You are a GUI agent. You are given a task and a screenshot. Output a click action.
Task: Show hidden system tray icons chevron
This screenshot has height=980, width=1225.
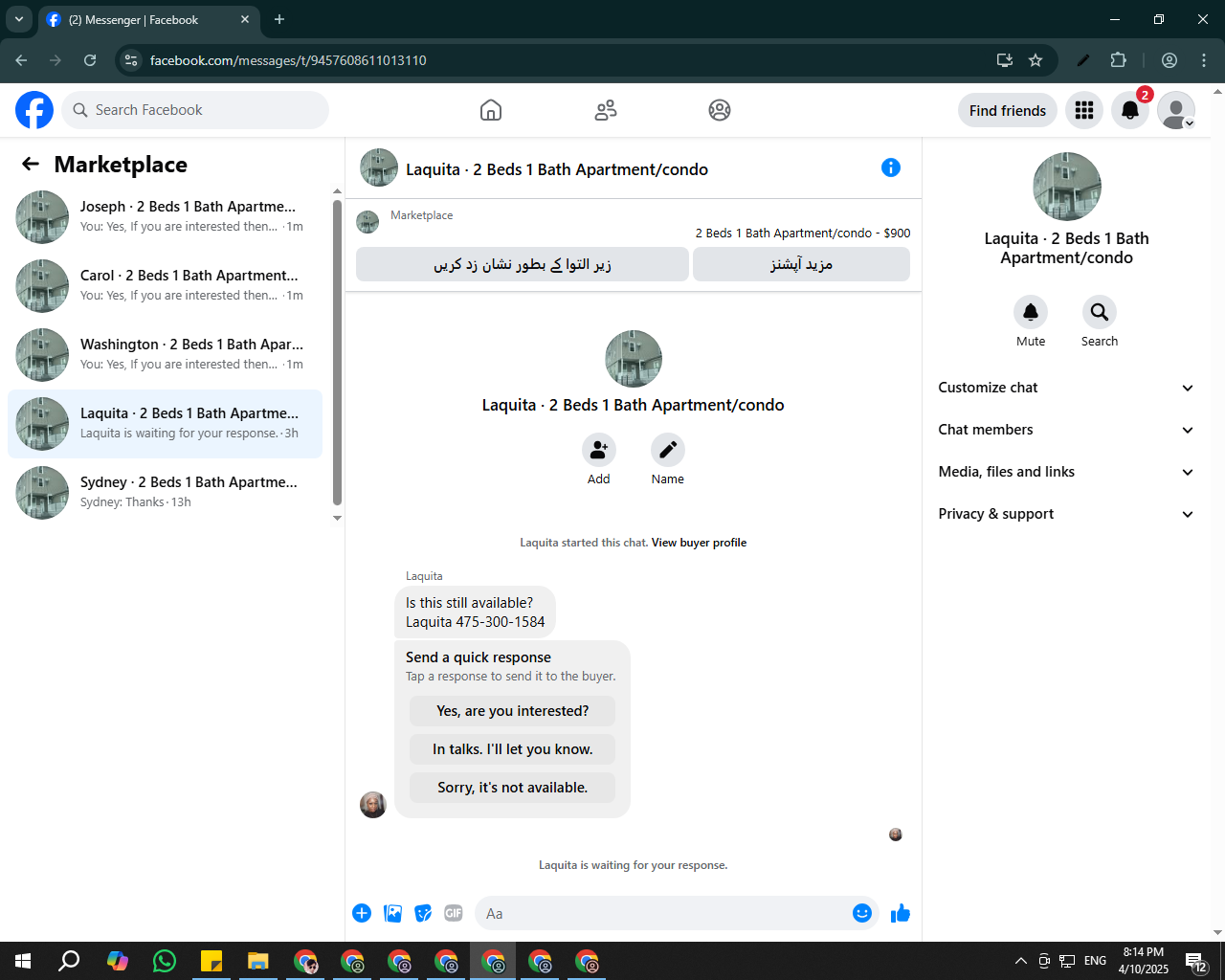click(1020, 961)
